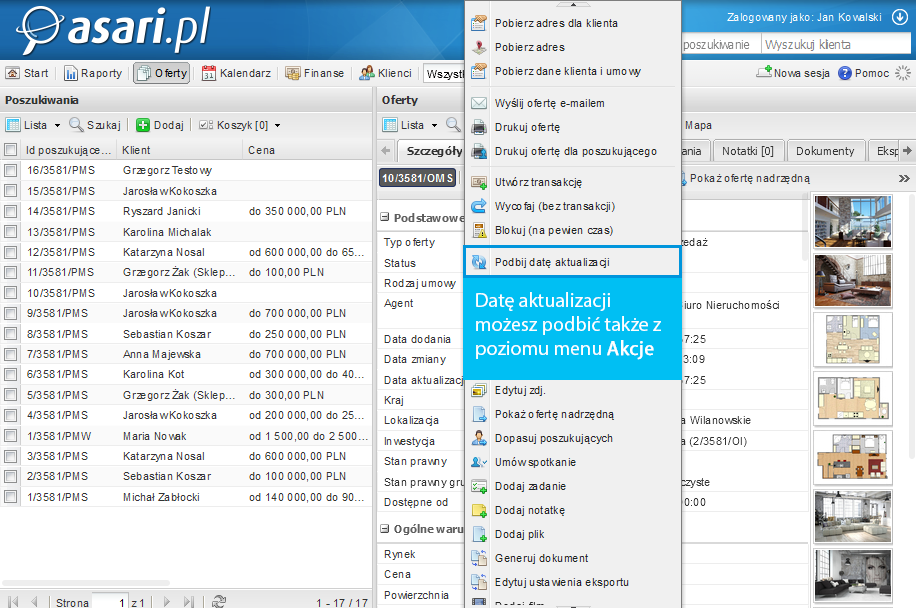This screenshot has width=916, height=608.
Task: Switch to the Notatki [0] tab
Action: tap(748, 151)
